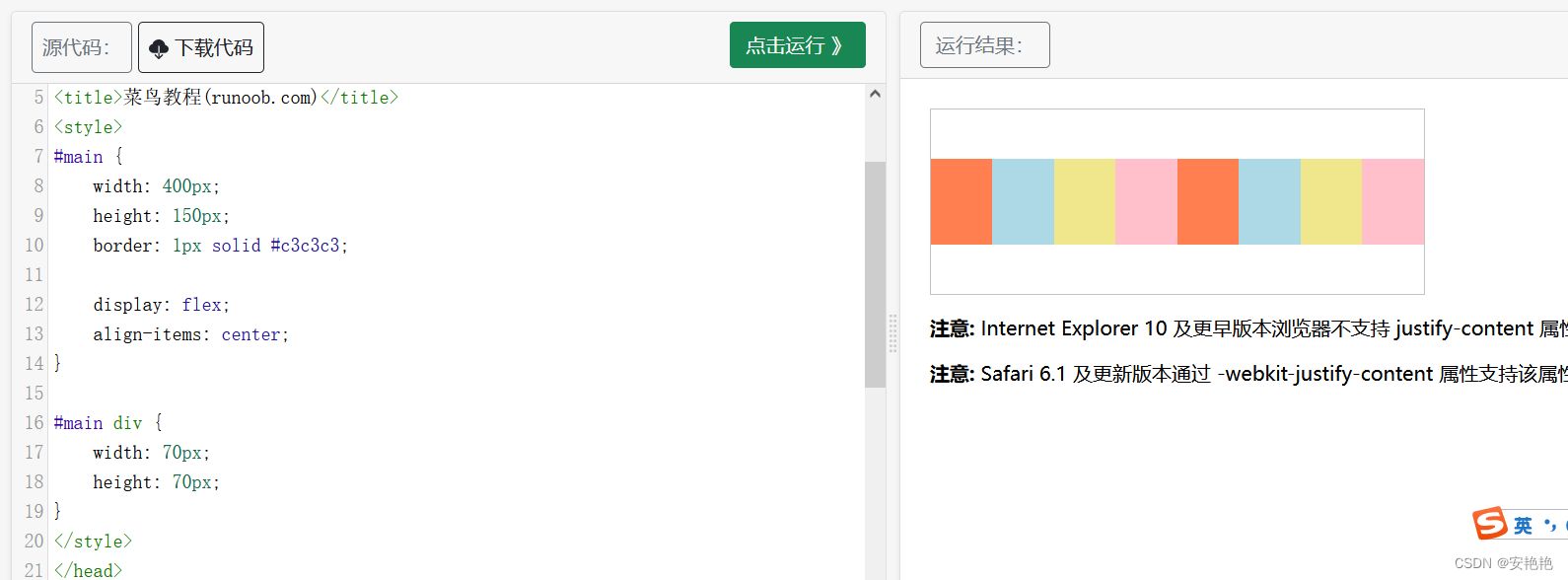Click the 源代码 label button
The height and width of the screenshot is (580, 1568).
tap(81, 47)
